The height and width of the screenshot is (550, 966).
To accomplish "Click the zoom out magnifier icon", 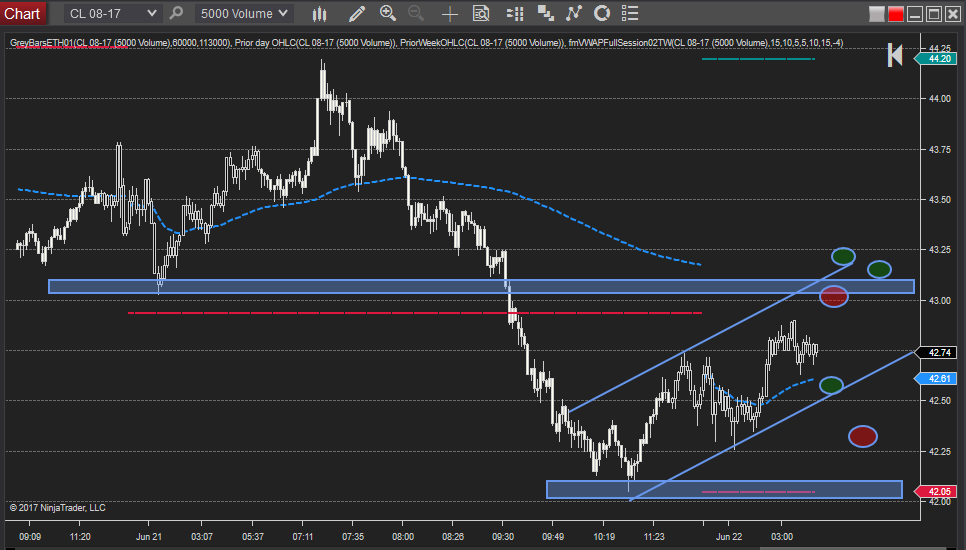I will [x=416, y=13].
